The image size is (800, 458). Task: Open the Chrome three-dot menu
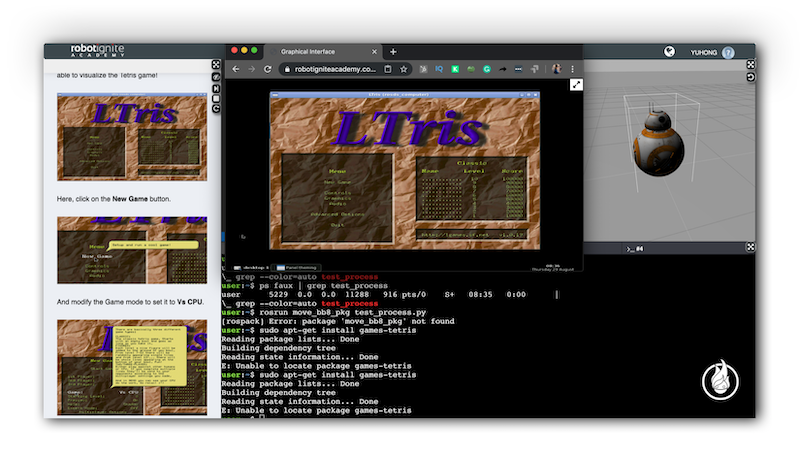click(572, 69)
